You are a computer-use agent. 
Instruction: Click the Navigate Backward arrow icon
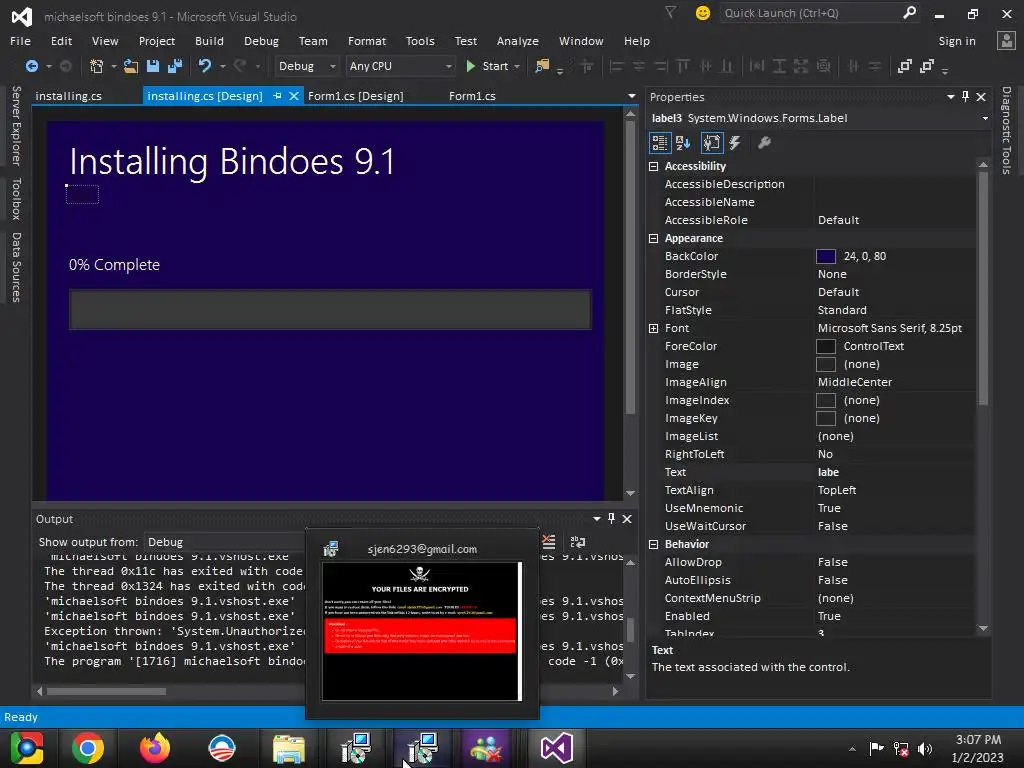[x=31, y=66]
